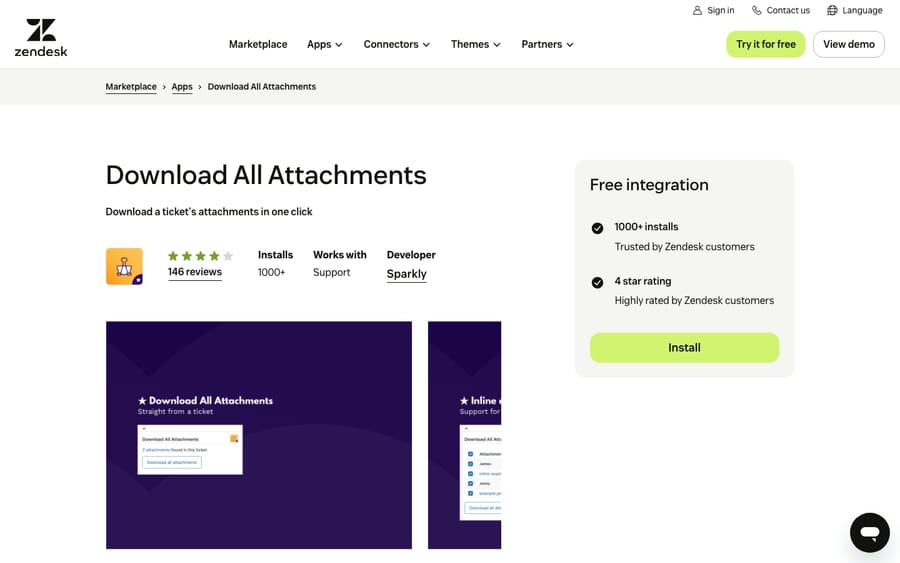The width and height of the screenshot is (900, 563).
Task: Open the Download All Attachments screenshot thumbnail
Action: [x=259, y=435]
